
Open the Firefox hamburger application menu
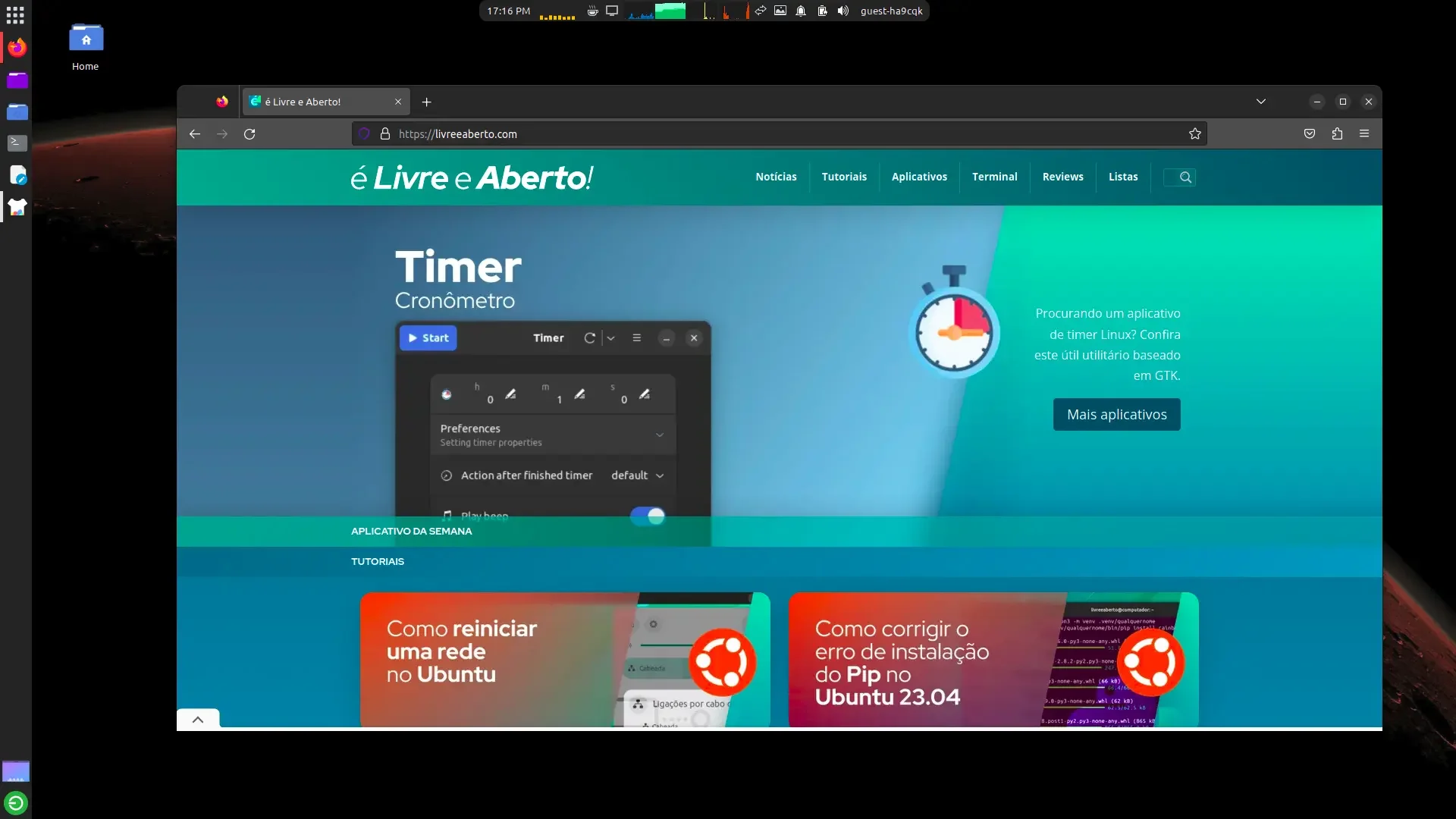(1364, 134)
